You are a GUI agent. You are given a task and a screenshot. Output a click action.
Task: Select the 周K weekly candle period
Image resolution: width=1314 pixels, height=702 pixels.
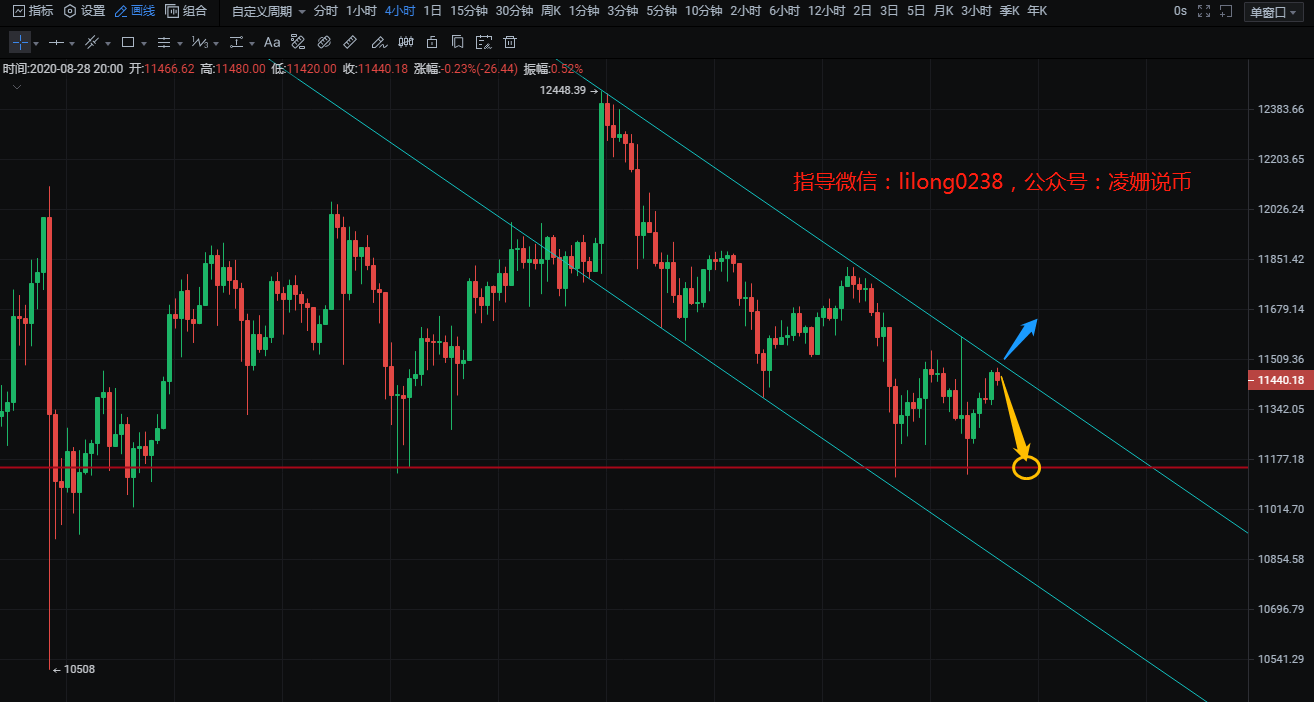point(551,11)
